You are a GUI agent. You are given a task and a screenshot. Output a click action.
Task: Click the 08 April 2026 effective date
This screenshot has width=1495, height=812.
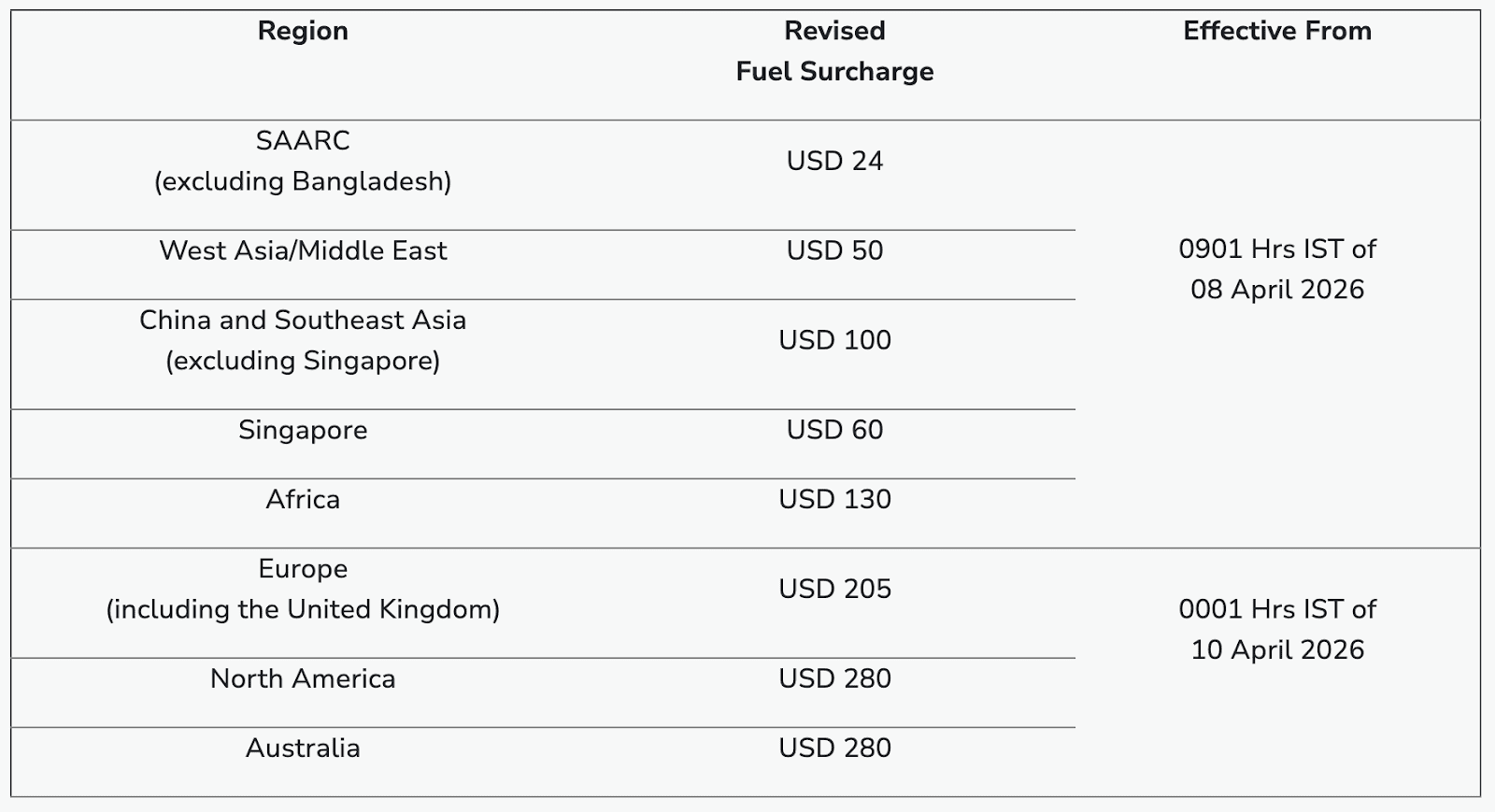pos(1276,290)
